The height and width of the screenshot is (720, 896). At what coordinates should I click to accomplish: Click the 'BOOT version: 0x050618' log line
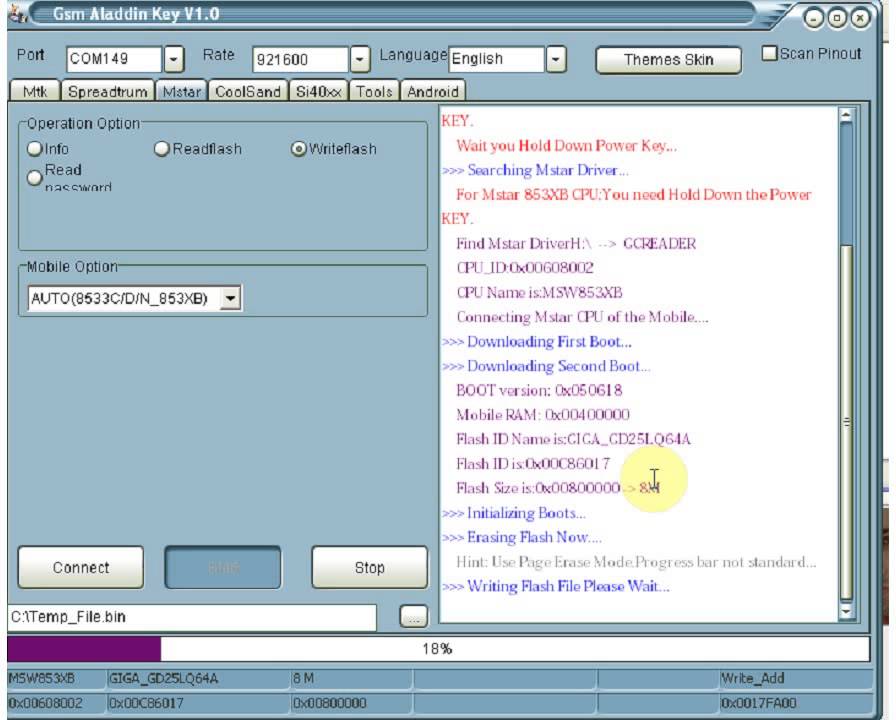539,390
